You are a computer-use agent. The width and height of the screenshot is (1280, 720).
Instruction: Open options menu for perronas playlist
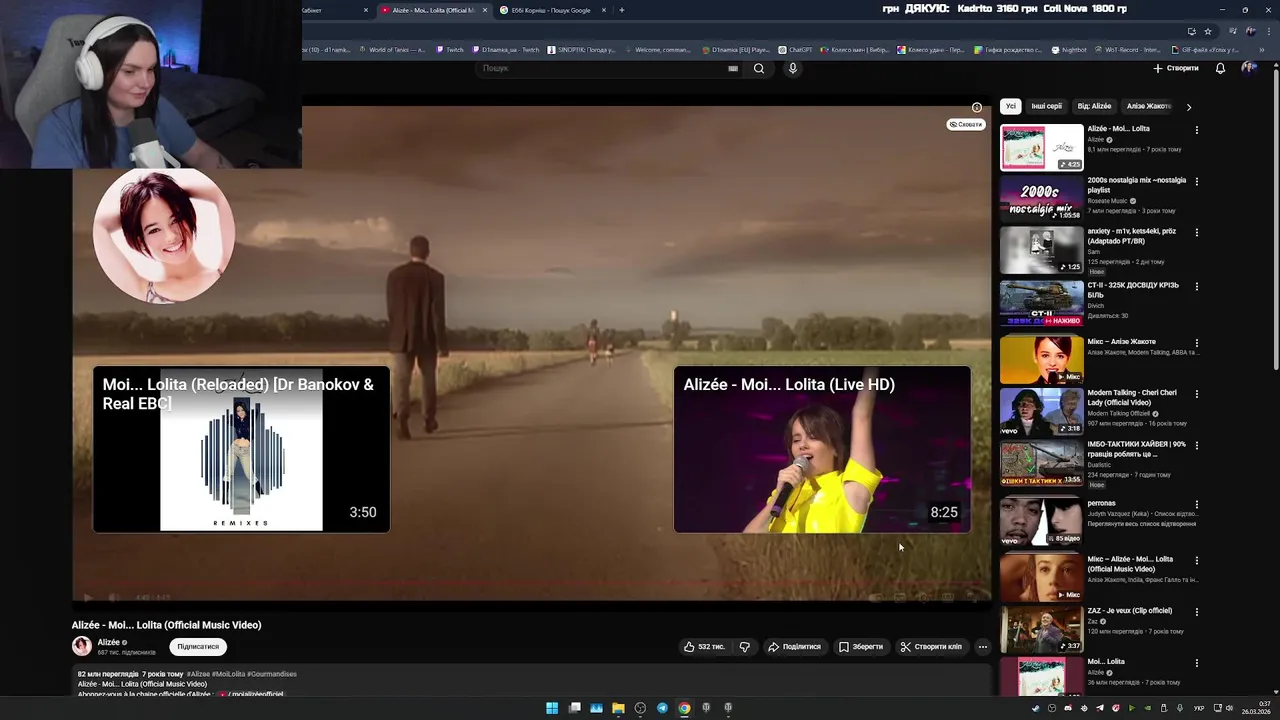point(1196,504)
